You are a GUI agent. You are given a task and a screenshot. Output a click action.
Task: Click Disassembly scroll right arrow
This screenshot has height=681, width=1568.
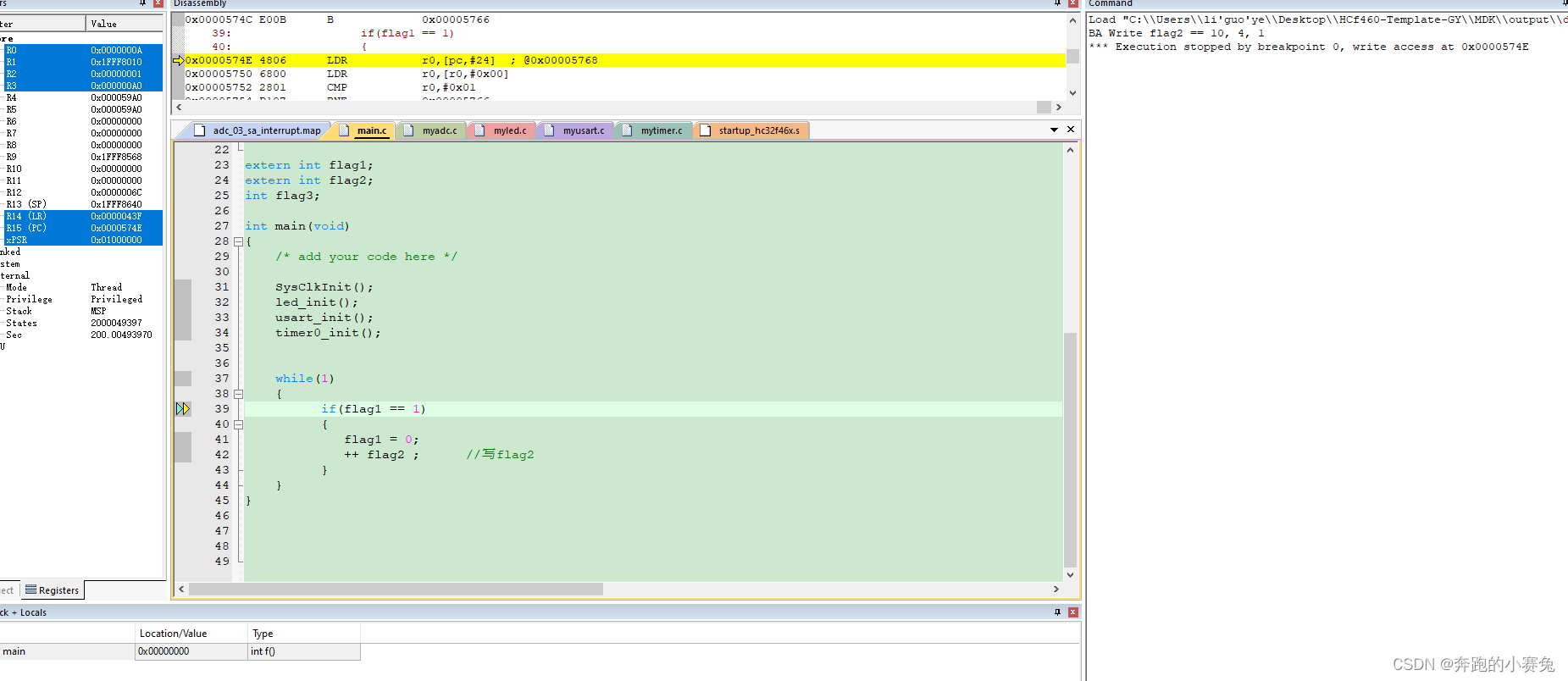coord(1058,108)
